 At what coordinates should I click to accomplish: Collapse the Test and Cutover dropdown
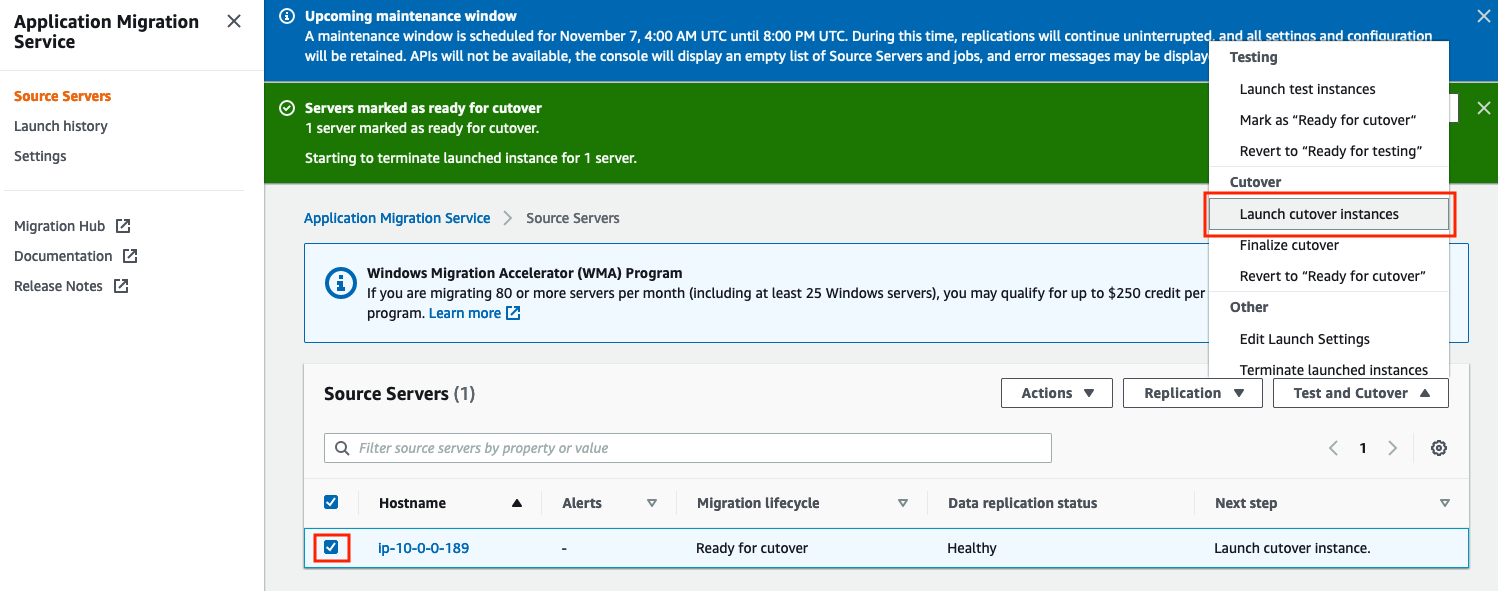tap(1361, 393)
